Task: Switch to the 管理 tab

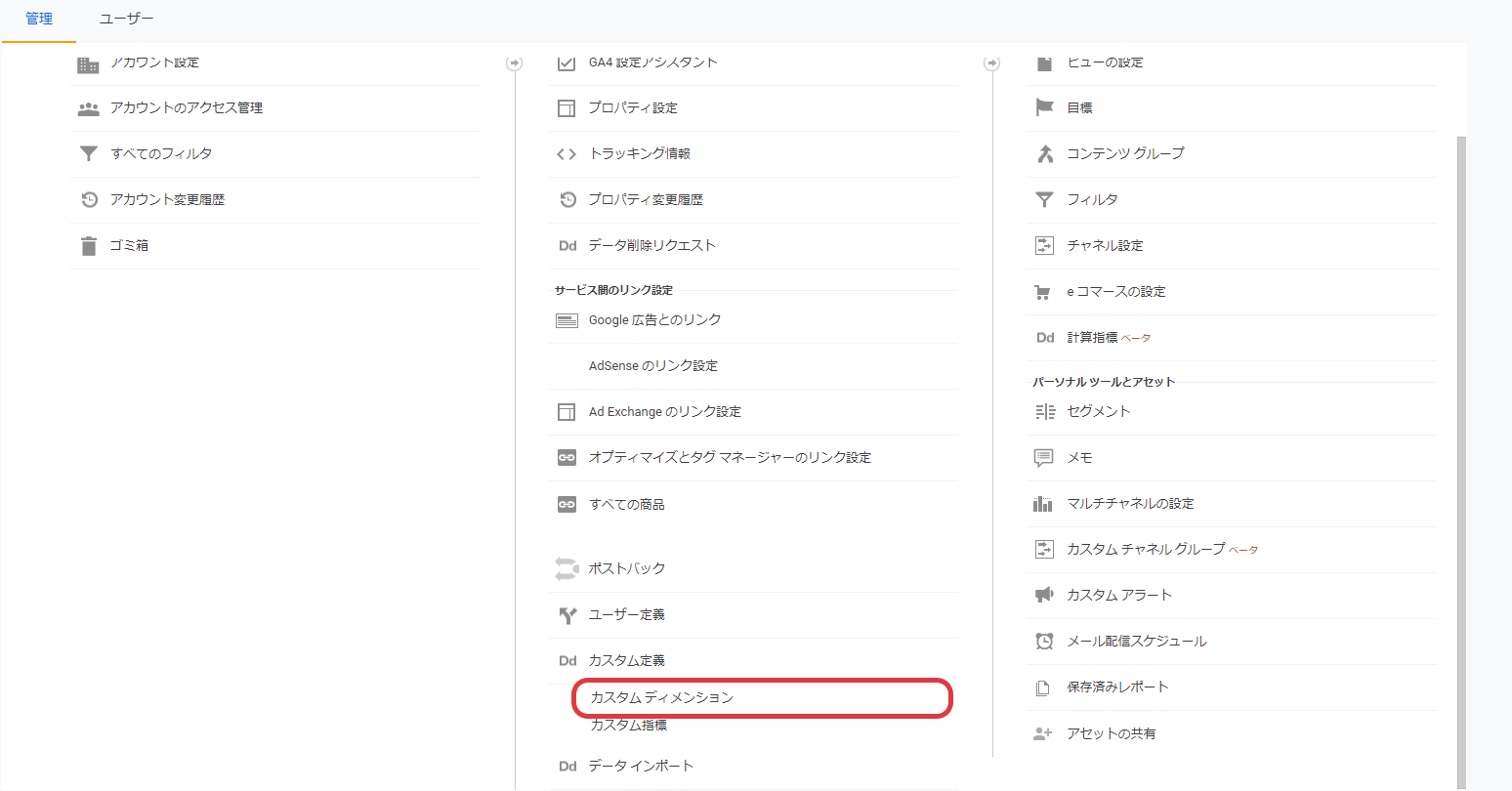Action: tap(39, 19)
